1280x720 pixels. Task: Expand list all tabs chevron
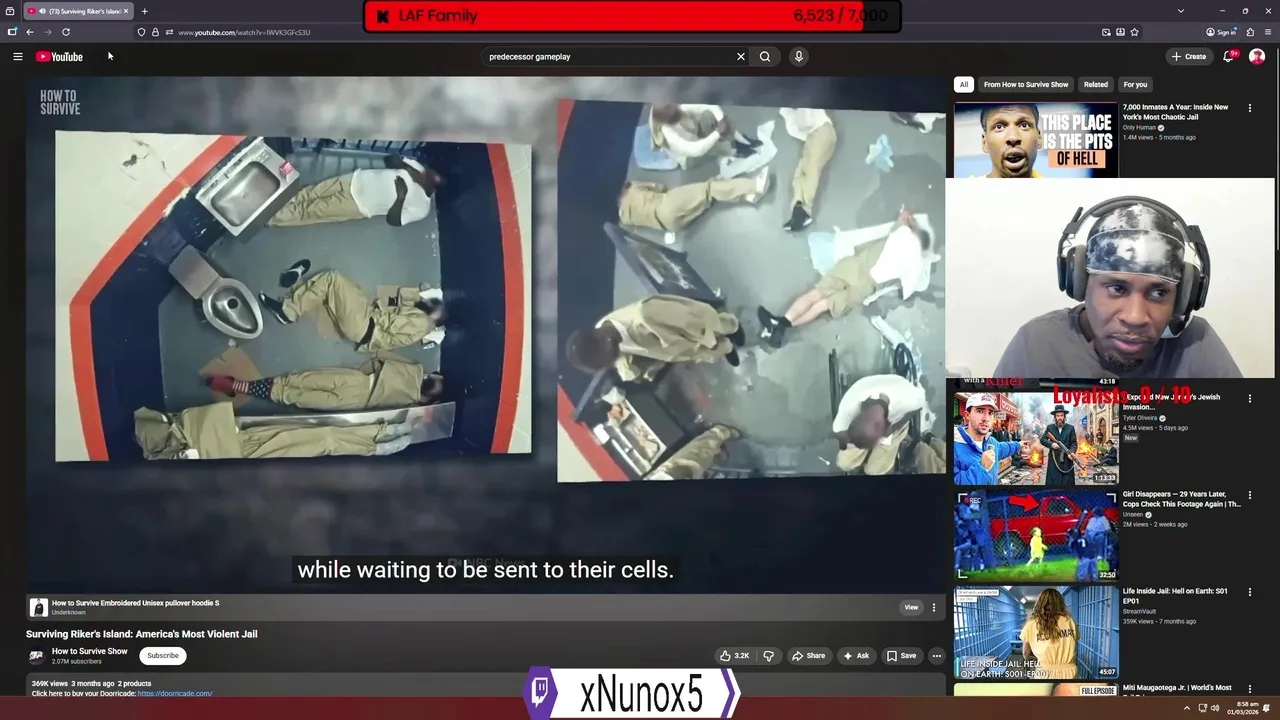(1180, 11)
